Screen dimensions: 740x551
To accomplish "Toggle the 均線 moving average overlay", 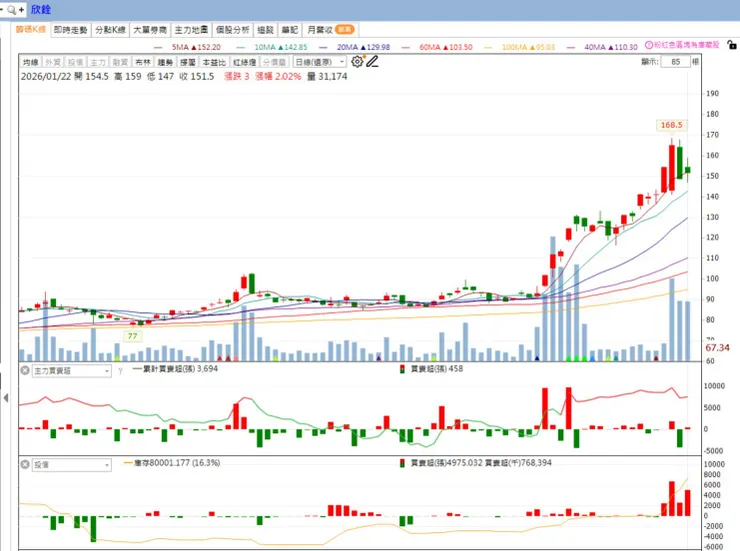I will pyautogui.click(x=31, y=62).
